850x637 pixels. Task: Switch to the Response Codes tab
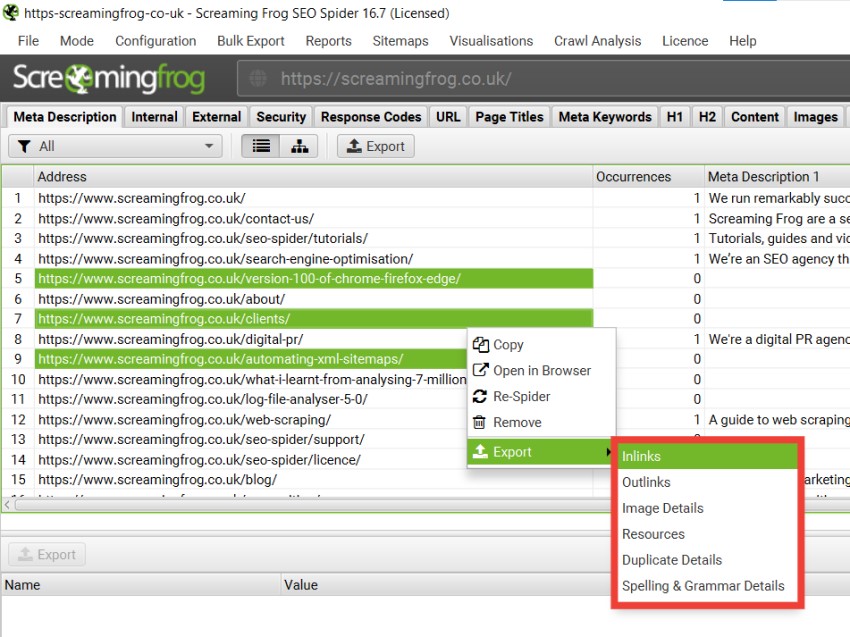point(371,117)
